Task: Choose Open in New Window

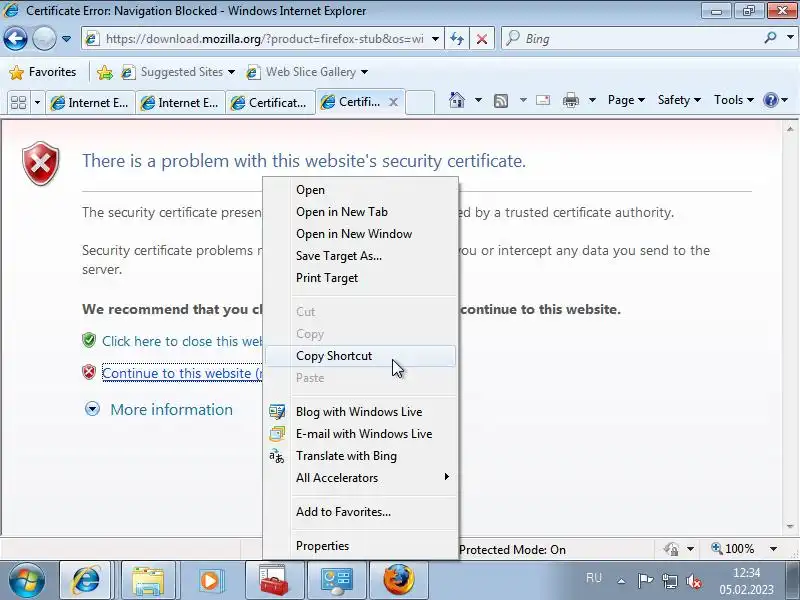Action: 360,234
